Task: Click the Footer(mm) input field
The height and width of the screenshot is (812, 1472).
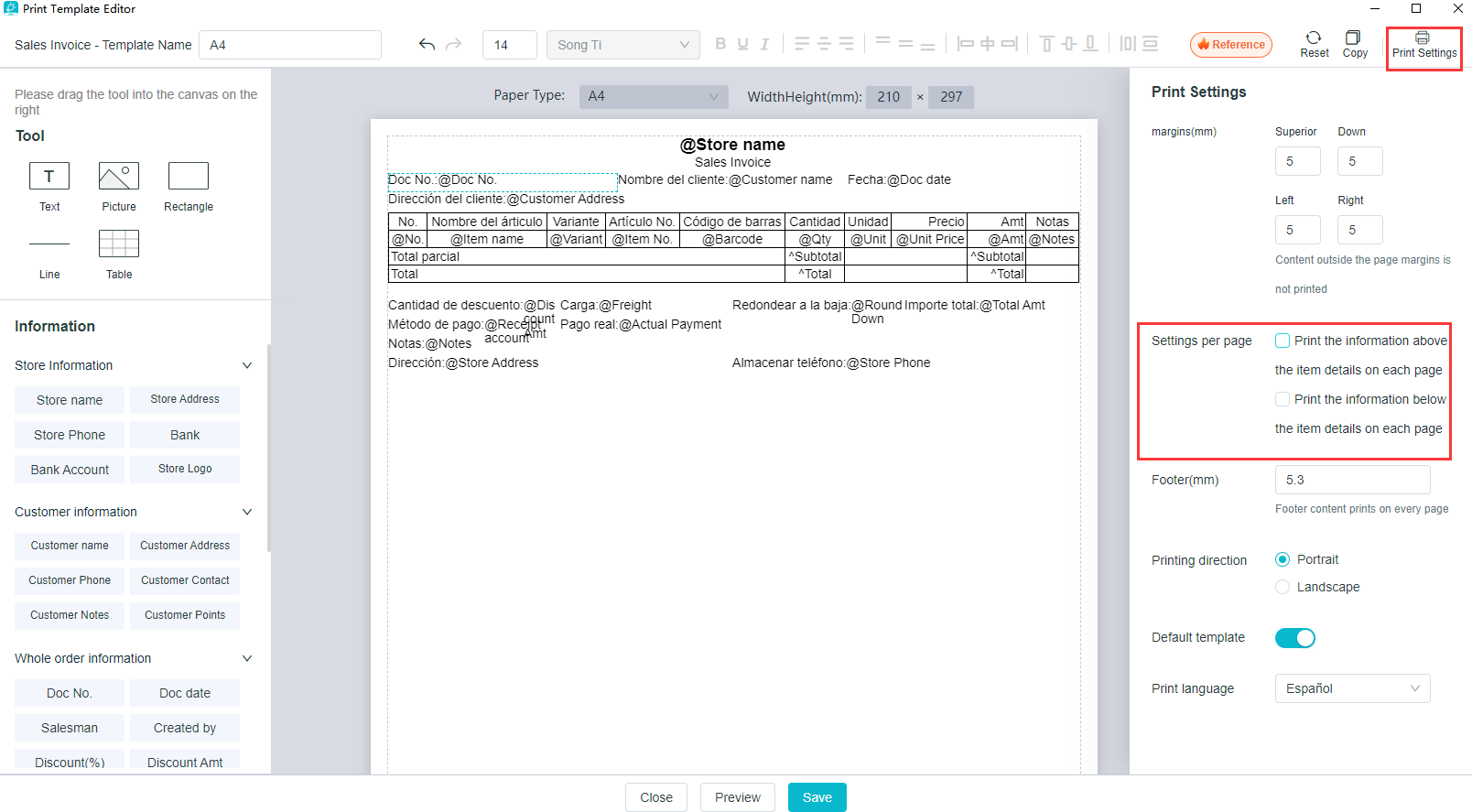Action: 1352,480
